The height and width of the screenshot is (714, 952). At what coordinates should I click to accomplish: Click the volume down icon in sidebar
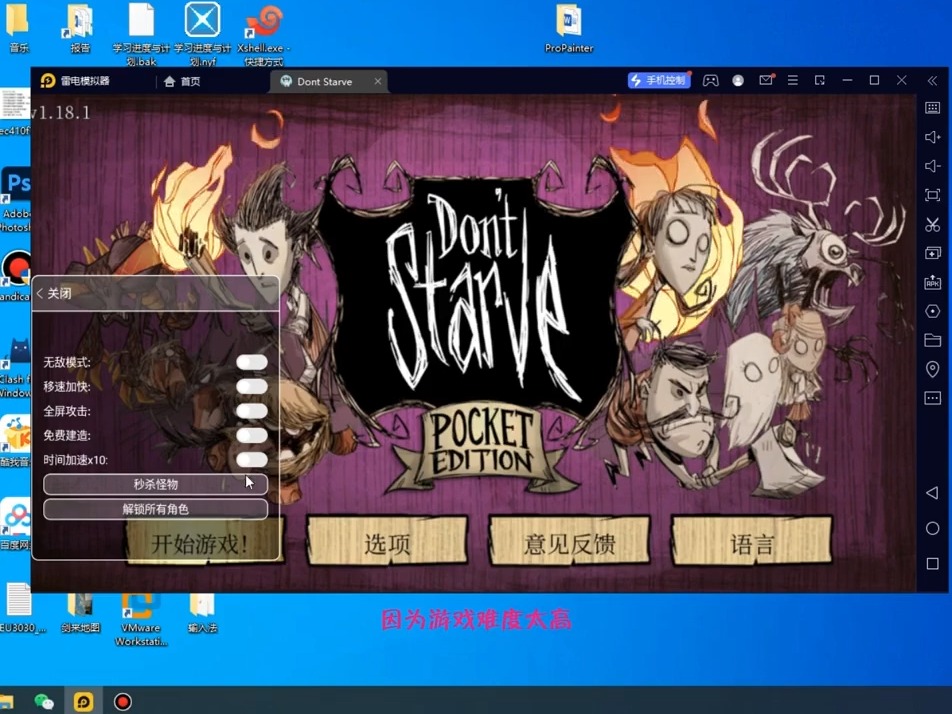tap(933, 166)
